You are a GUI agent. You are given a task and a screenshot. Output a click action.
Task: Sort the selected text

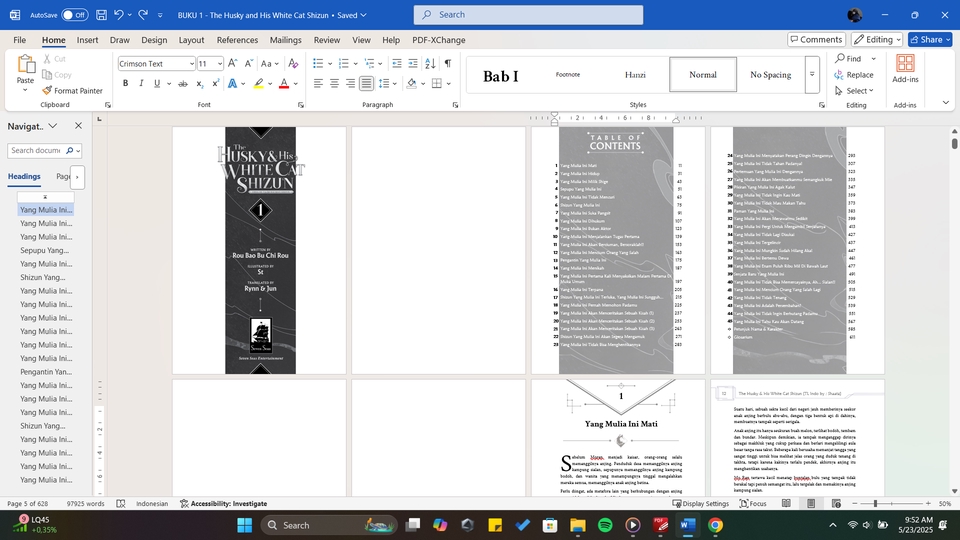pos(430,63)
